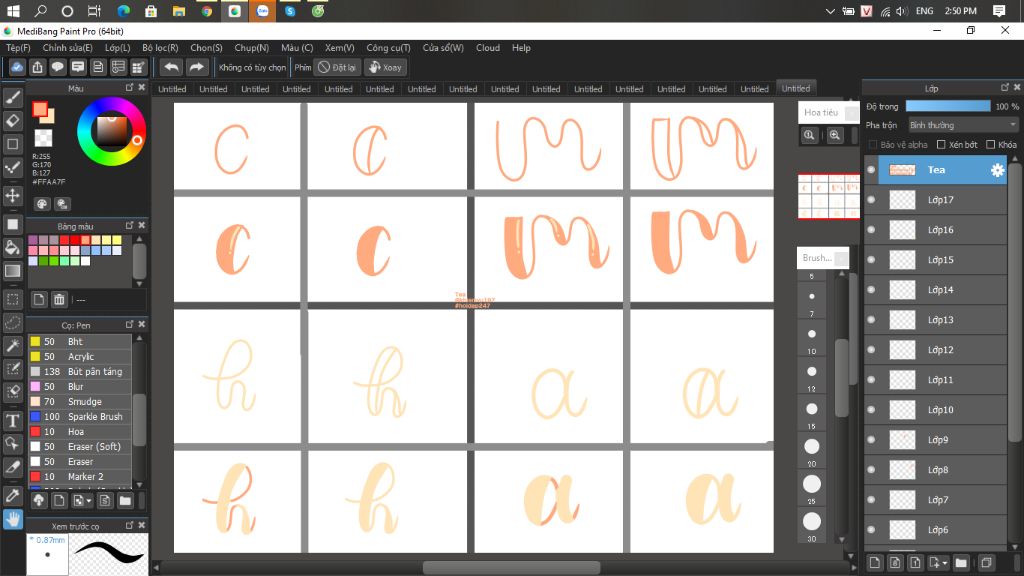This screenshot has height=576, width=1024.
Task: Click the Redo arrow in toolbar
Action: (196, 67)
